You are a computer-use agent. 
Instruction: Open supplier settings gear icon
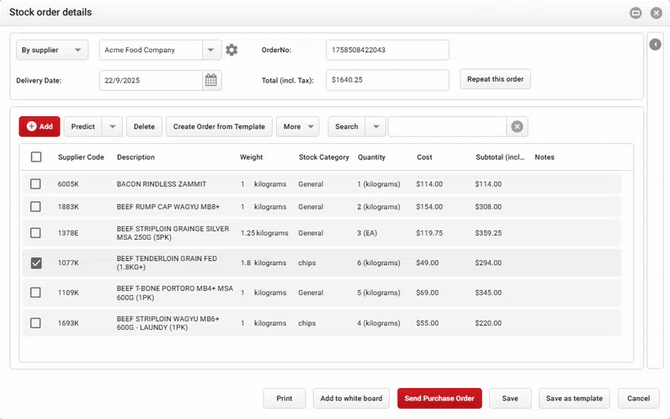(x=232, y=50)
